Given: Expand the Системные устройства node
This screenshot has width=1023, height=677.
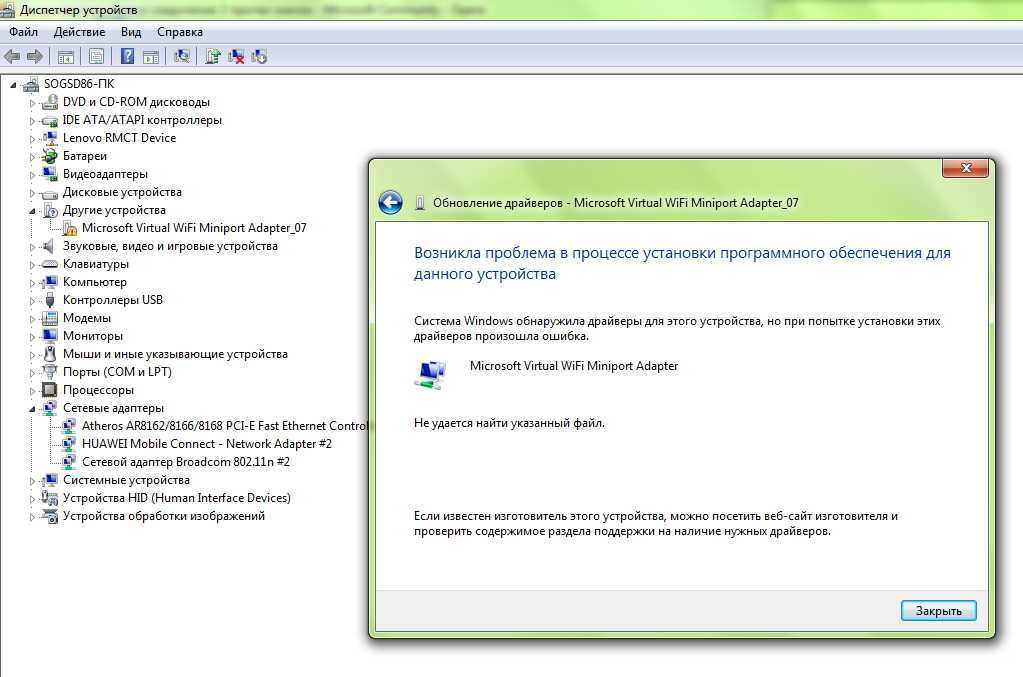Looking at the screenshot, I should click(x=32, y=481).
